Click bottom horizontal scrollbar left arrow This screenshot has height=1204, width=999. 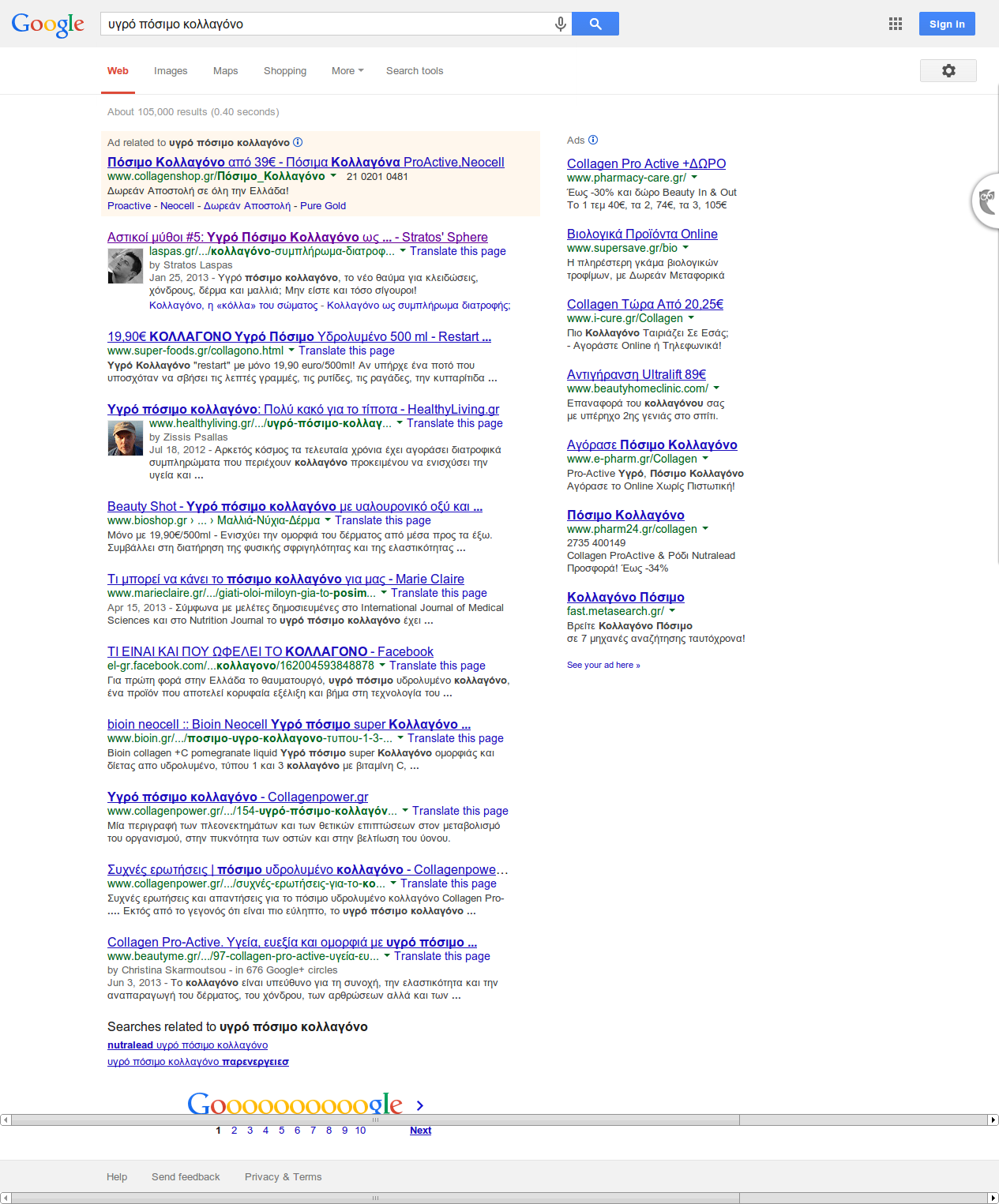click(5, 1198)
